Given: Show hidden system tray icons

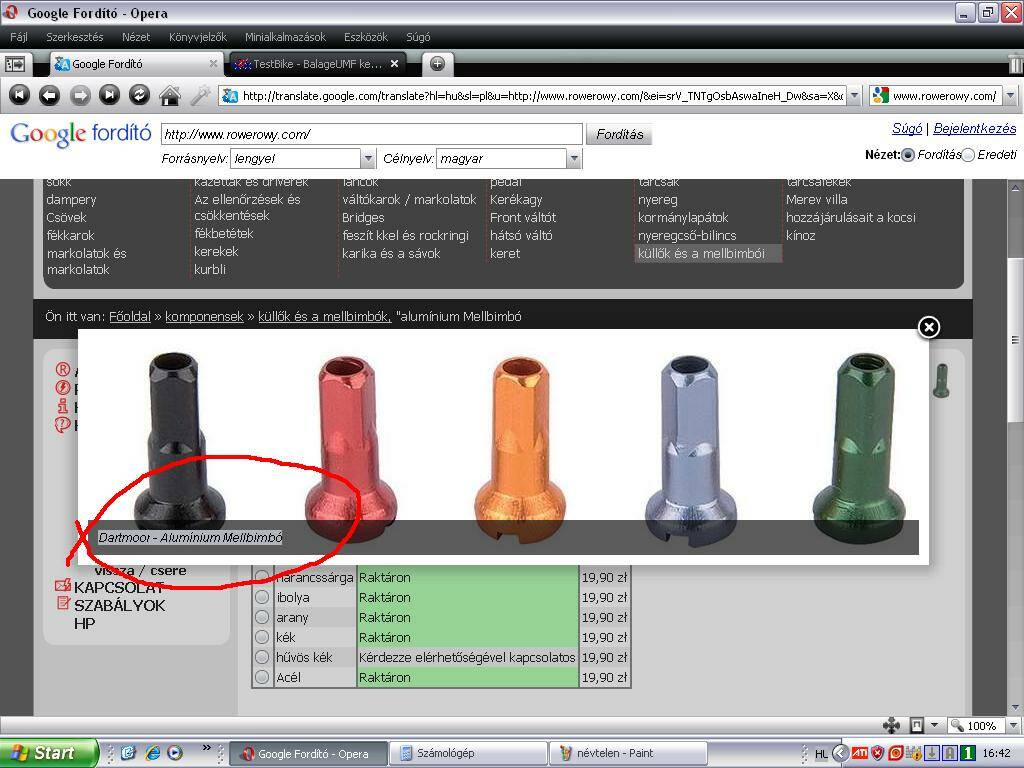Looking at the screenshot, I should (x=840, y=753).
